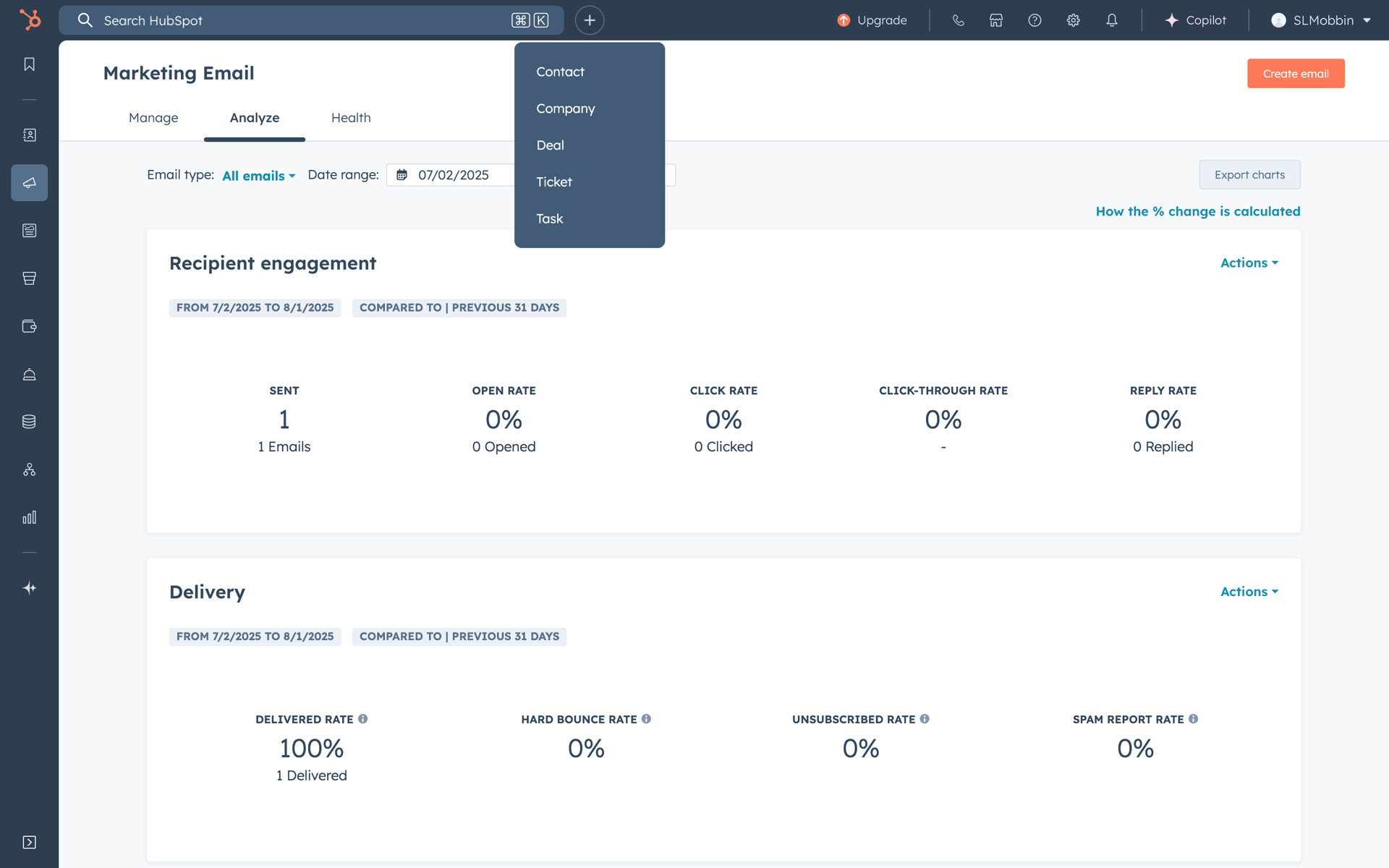
Task: Expand the sidebar with the bottom arrow icon
Action: [29, 842]
